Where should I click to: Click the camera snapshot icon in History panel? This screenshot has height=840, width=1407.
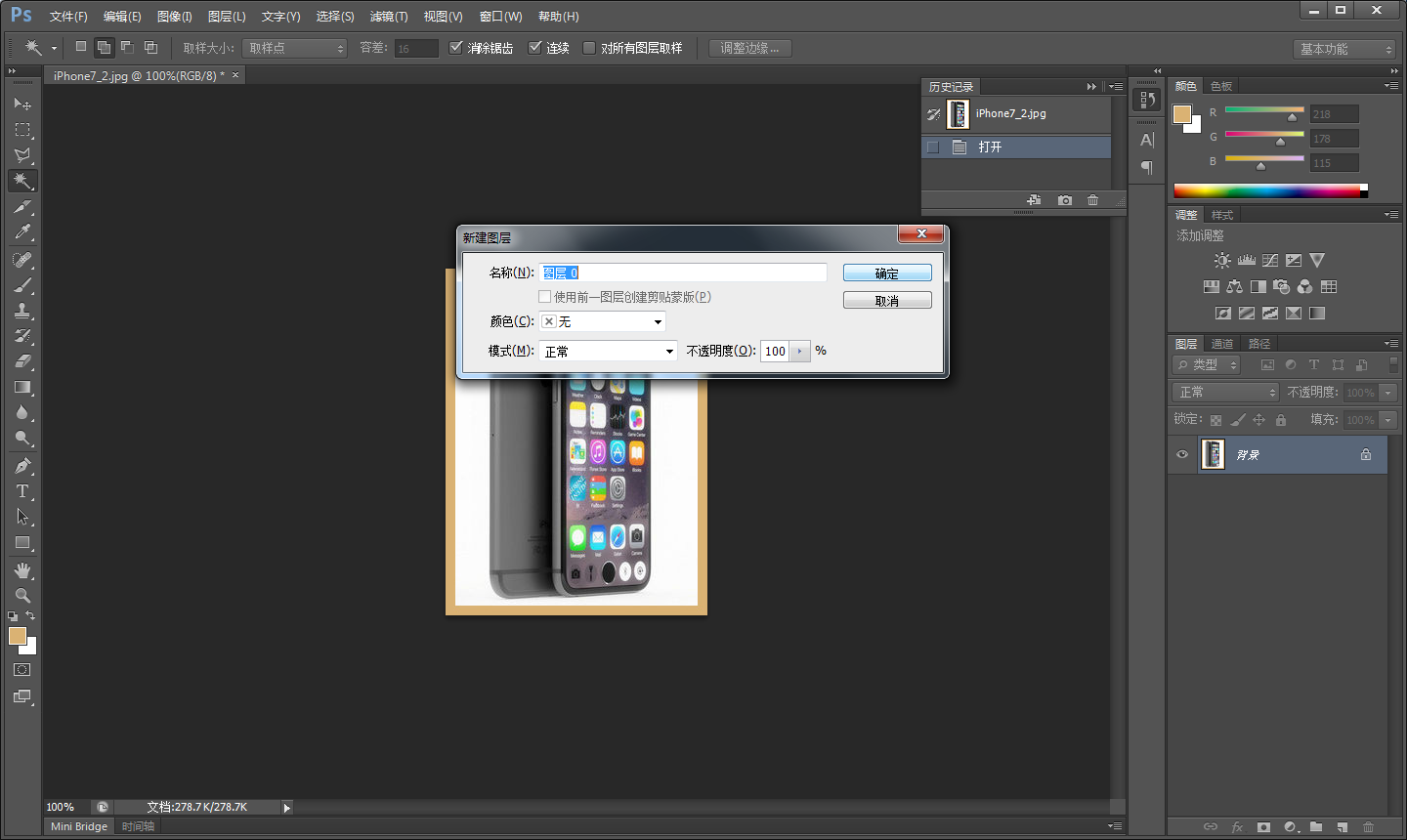(x=1065, y=200)
